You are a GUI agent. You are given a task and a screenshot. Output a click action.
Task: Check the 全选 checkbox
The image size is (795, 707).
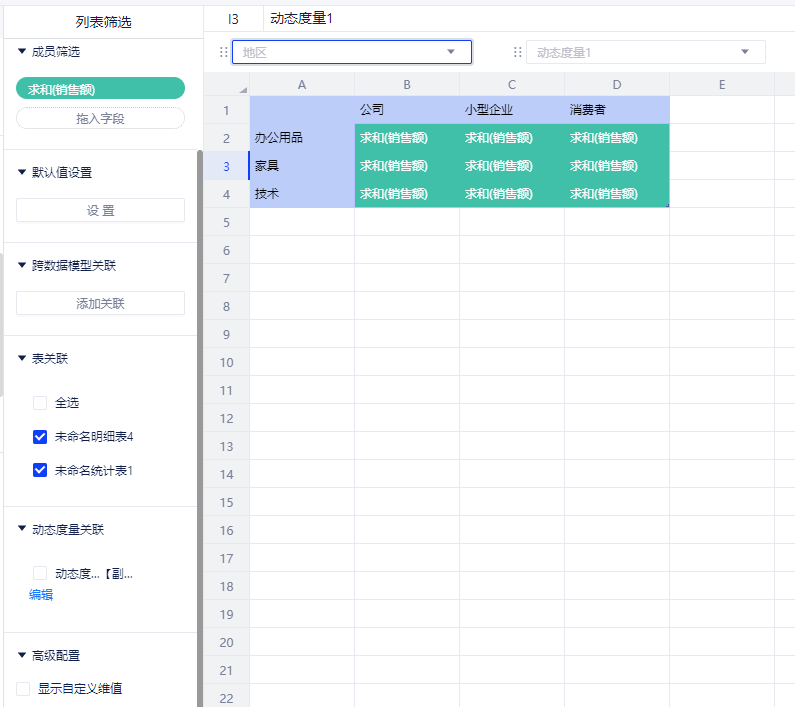click(x=40, y=403)
